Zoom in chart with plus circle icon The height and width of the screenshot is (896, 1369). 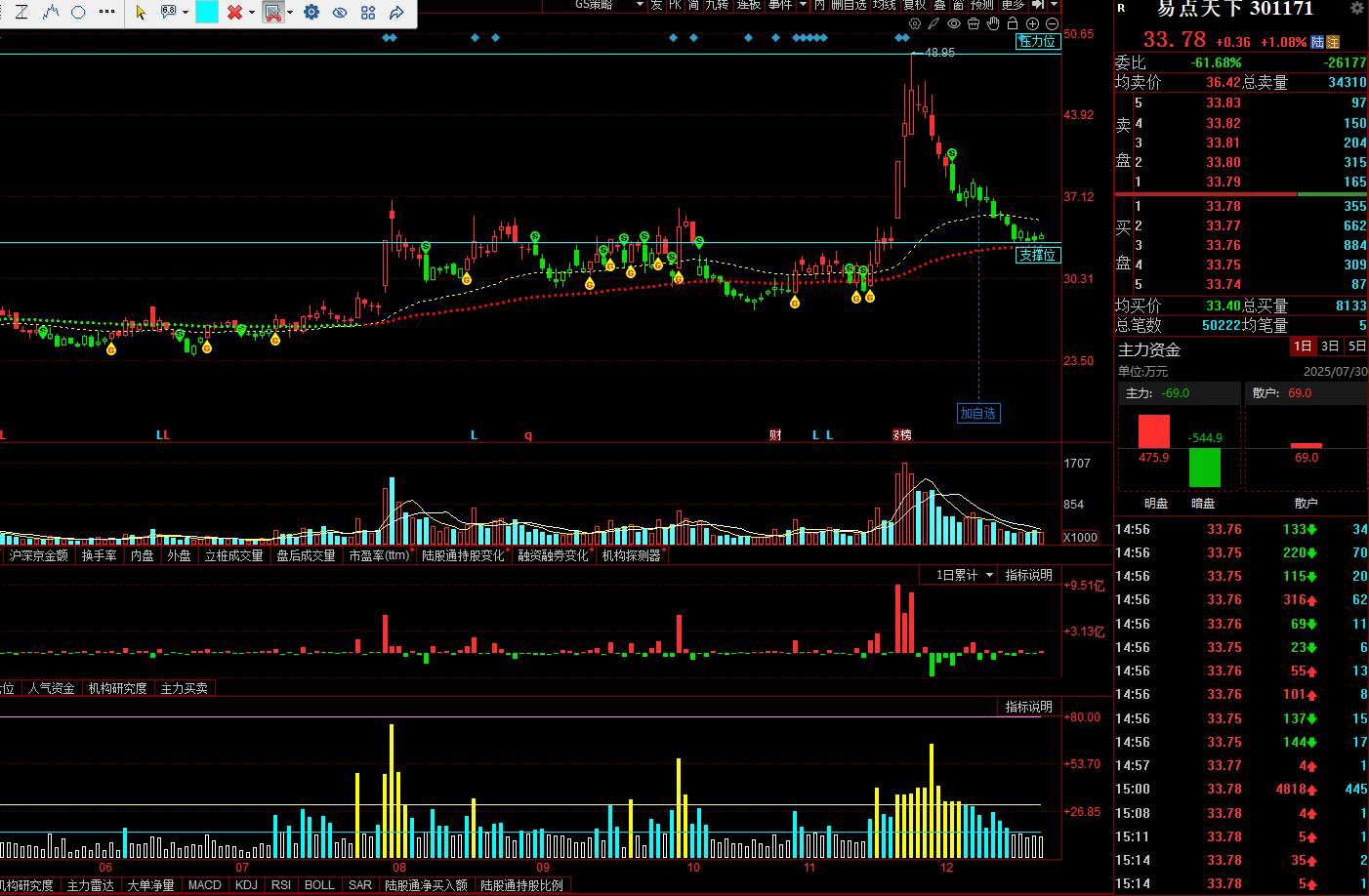(x=1032, y=23)
